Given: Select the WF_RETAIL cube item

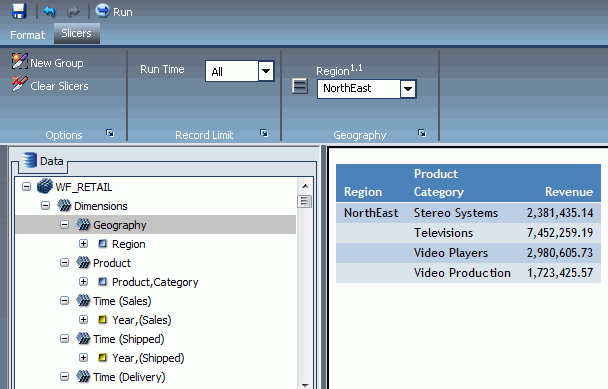Looking at the screenshot, I should 74,187.
